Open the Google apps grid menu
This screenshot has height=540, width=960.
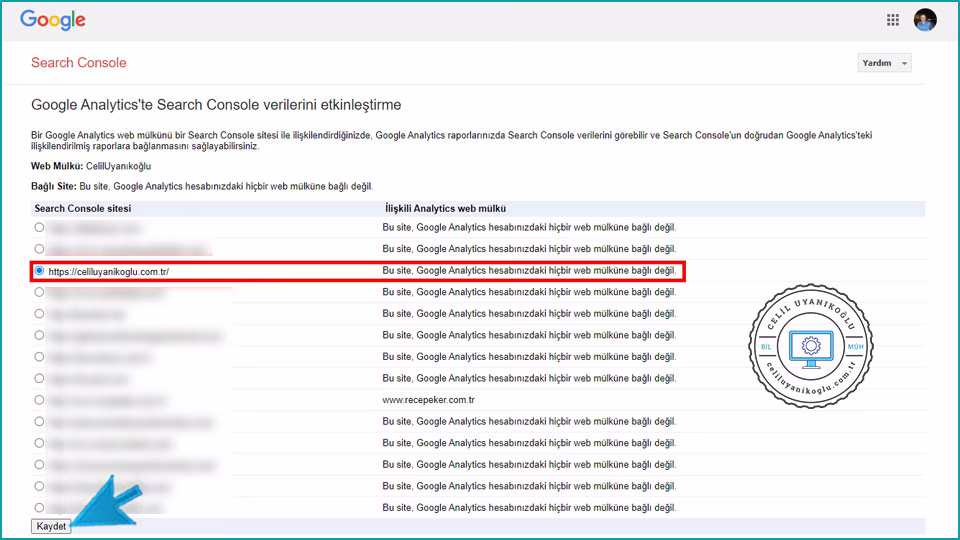click(x=893, y=20)
